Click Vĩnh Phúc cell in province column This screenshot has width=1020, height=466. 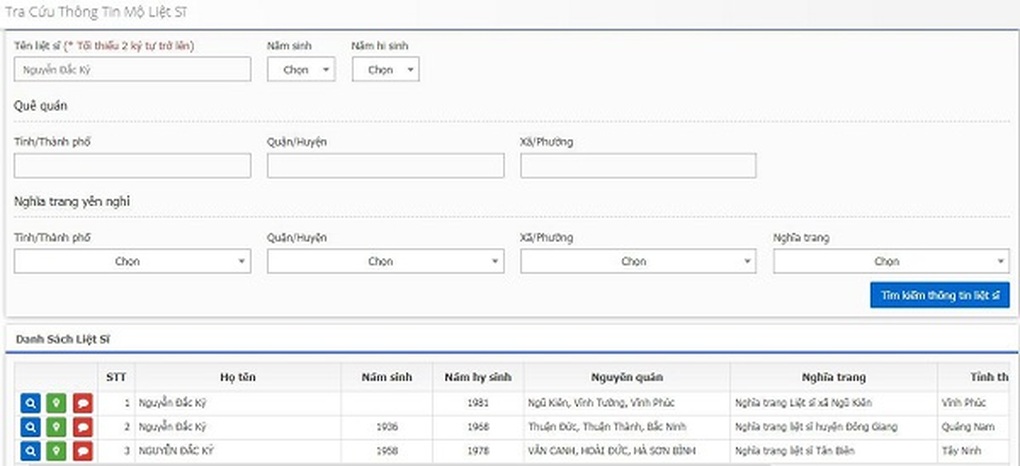(974, 404)
